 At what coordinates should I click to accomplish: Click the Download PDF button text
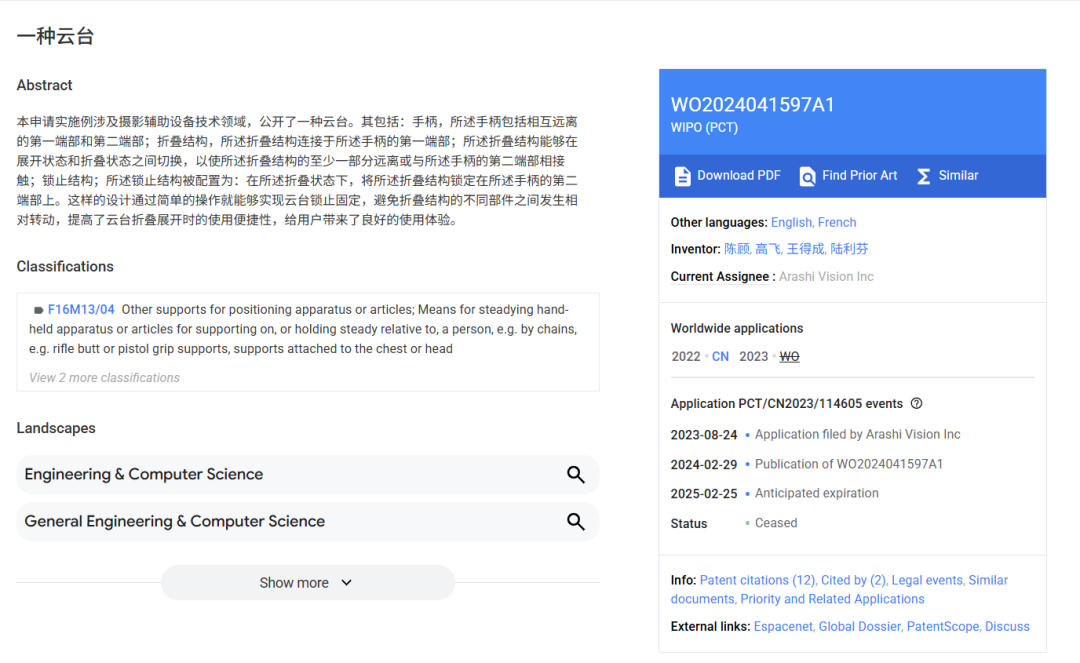coord(739,176)
